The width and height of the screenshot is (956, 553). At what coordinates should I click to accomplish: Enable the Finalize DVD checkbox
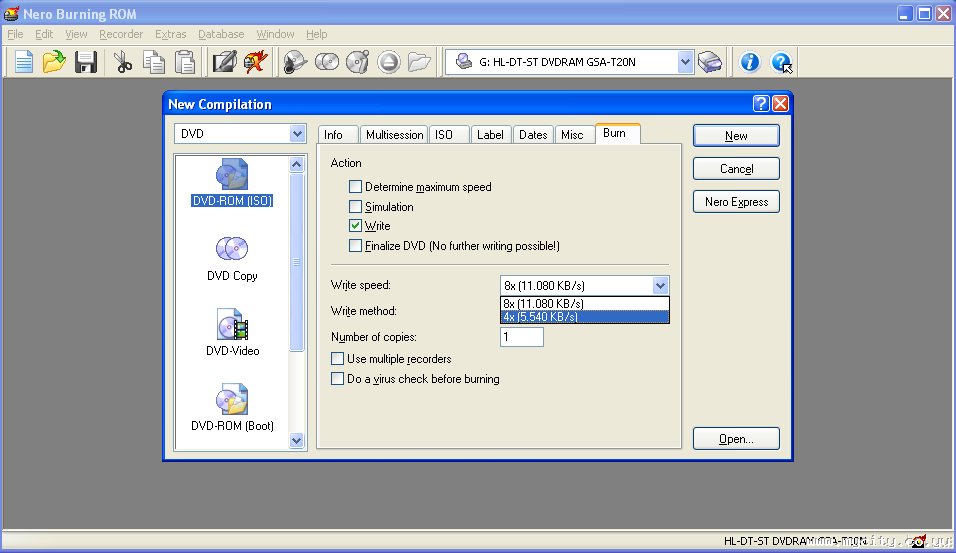[355, 246]
